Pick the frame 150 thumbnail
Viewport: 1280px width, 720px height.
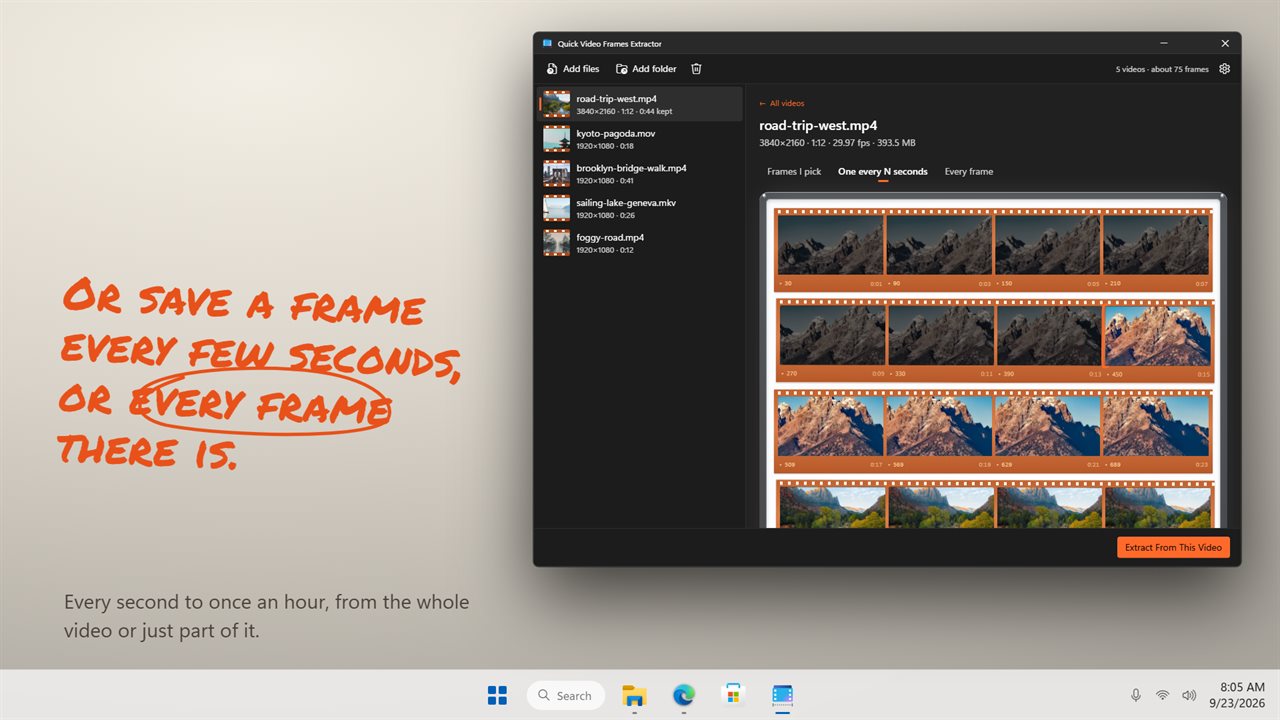1048,246
